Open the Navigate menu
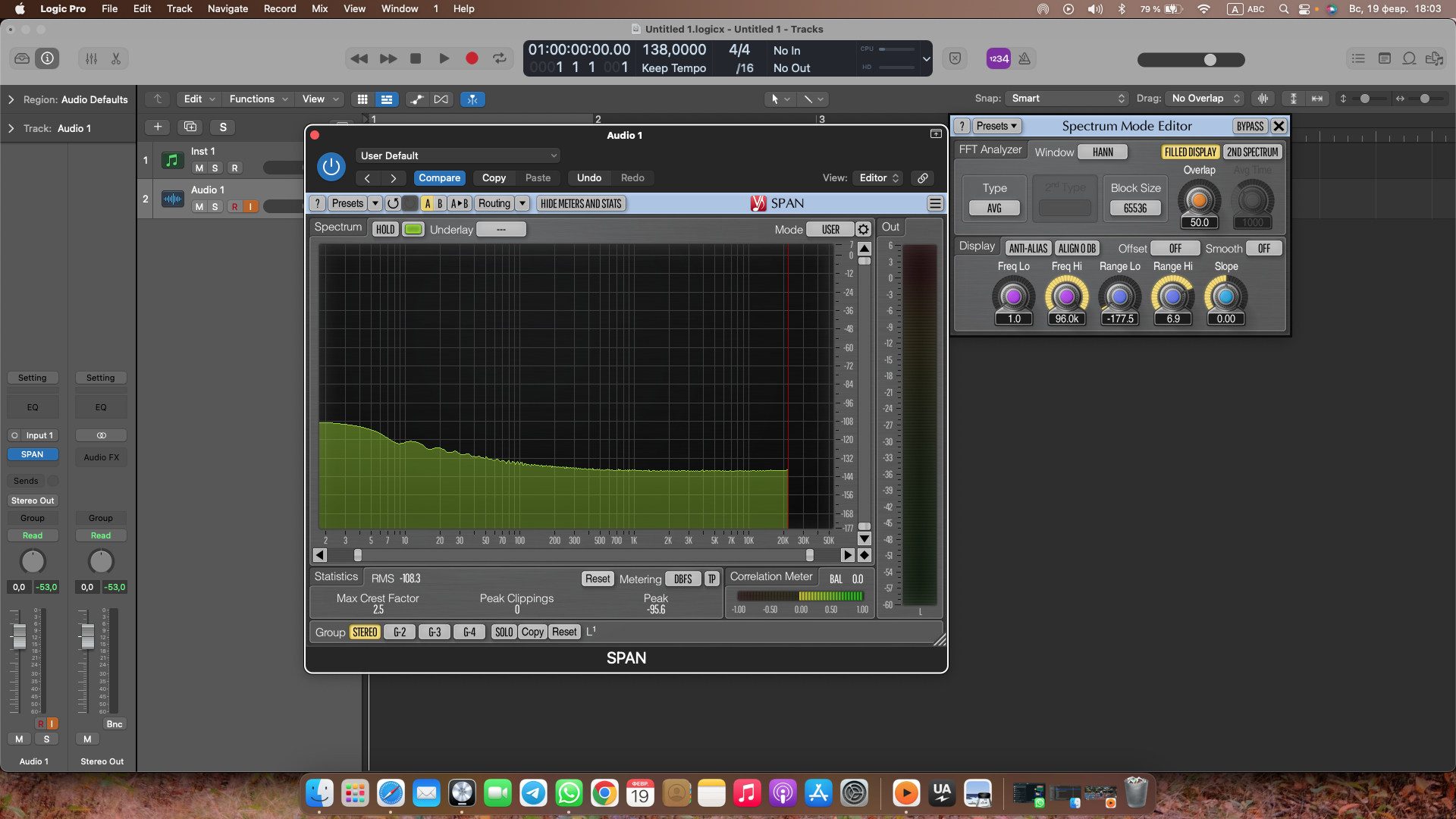The height and width of the screenshot is (819, 1456). (x=227, y=8)
